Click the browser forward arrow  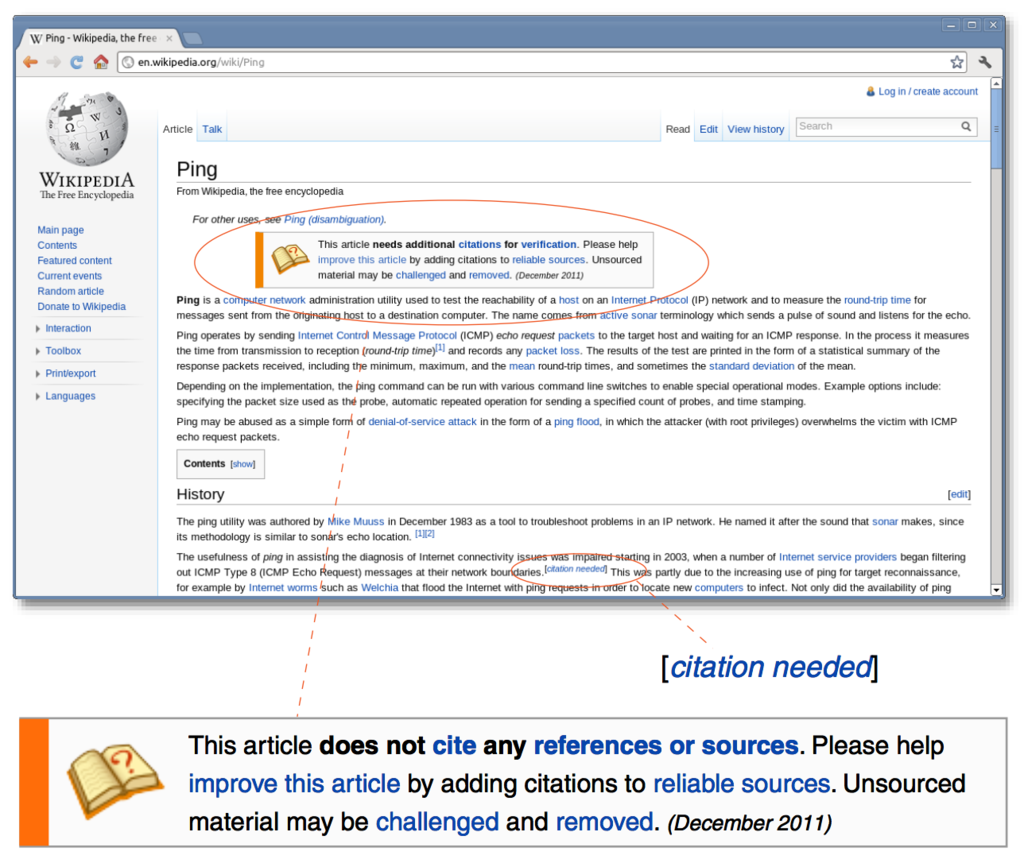(x=54, y=62)
